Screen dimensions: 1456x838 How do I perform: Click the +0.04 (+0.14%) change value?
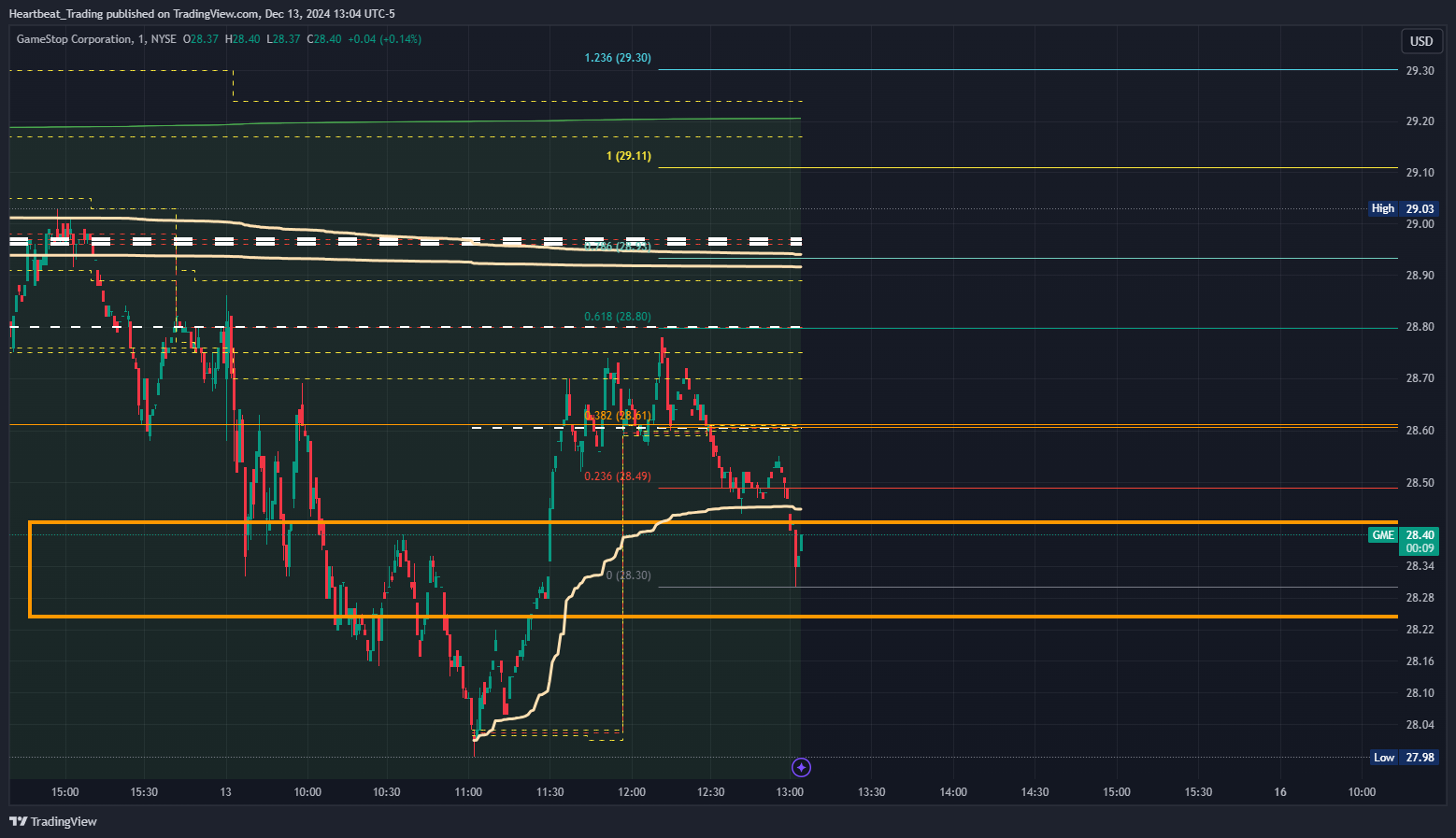[384, 39]
